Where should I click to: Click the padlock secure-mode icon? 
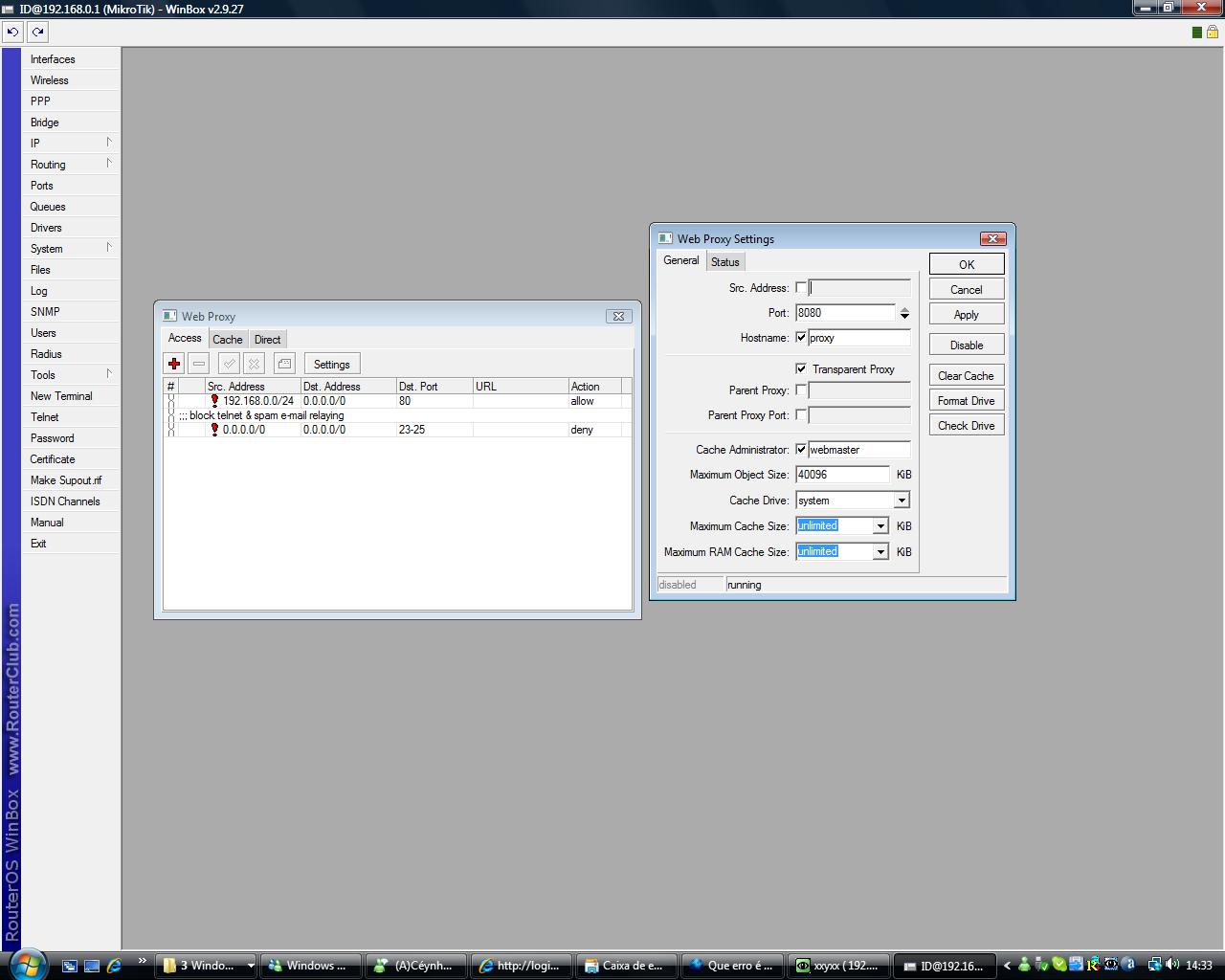(x=1212, y=32)
